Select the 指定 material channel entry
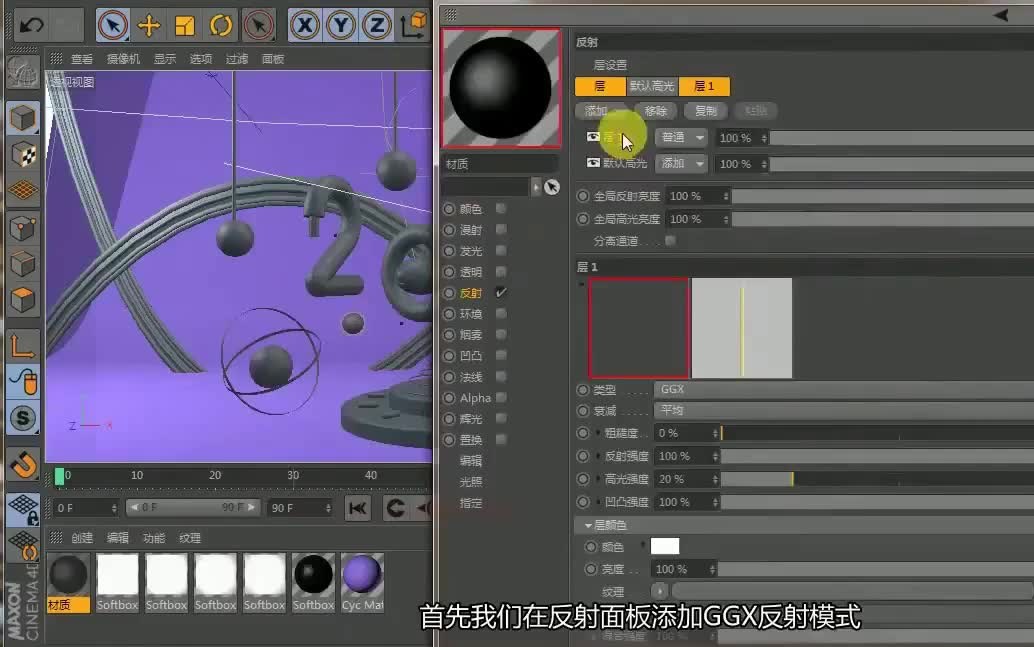The height and width of the screenshot is (647, 1034). pyautogui.click(x=471, y=503)
